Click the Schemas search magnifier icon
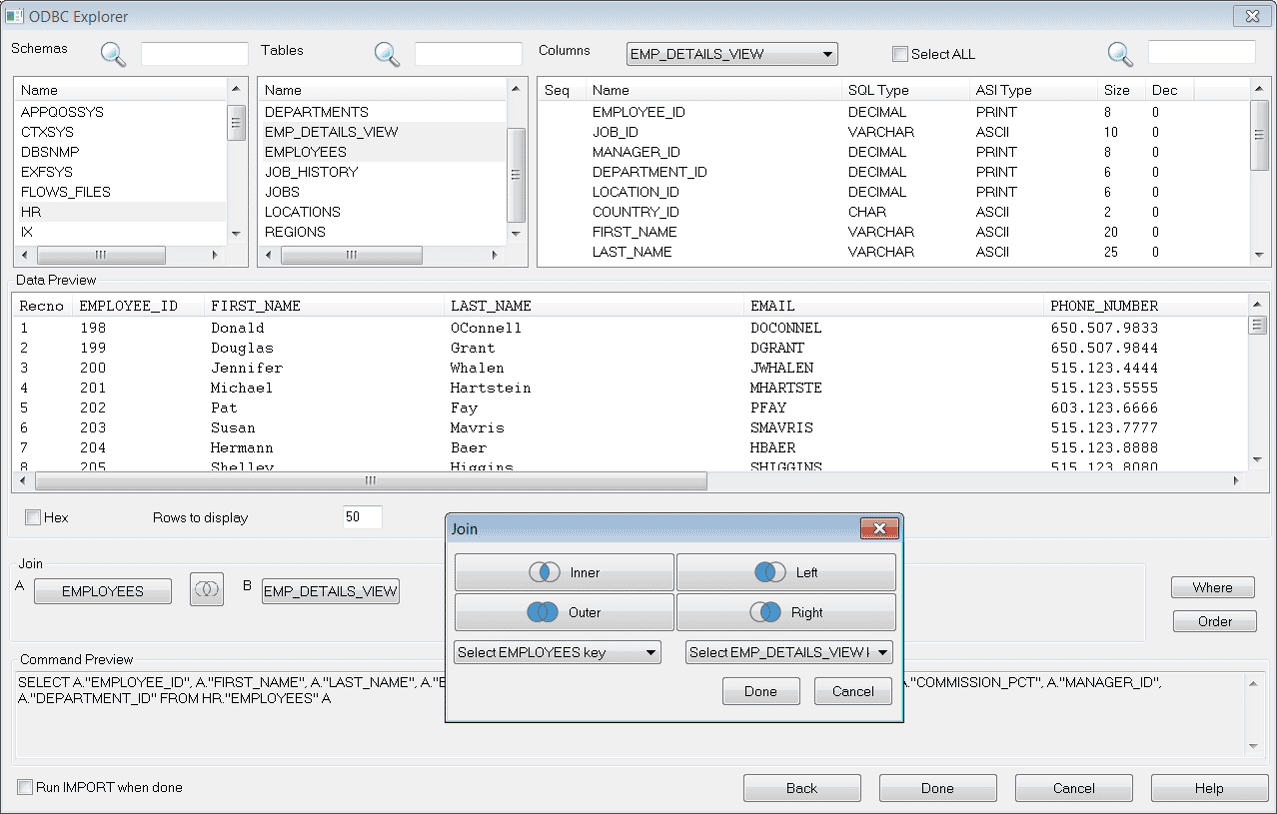 (x=114, y=54)
